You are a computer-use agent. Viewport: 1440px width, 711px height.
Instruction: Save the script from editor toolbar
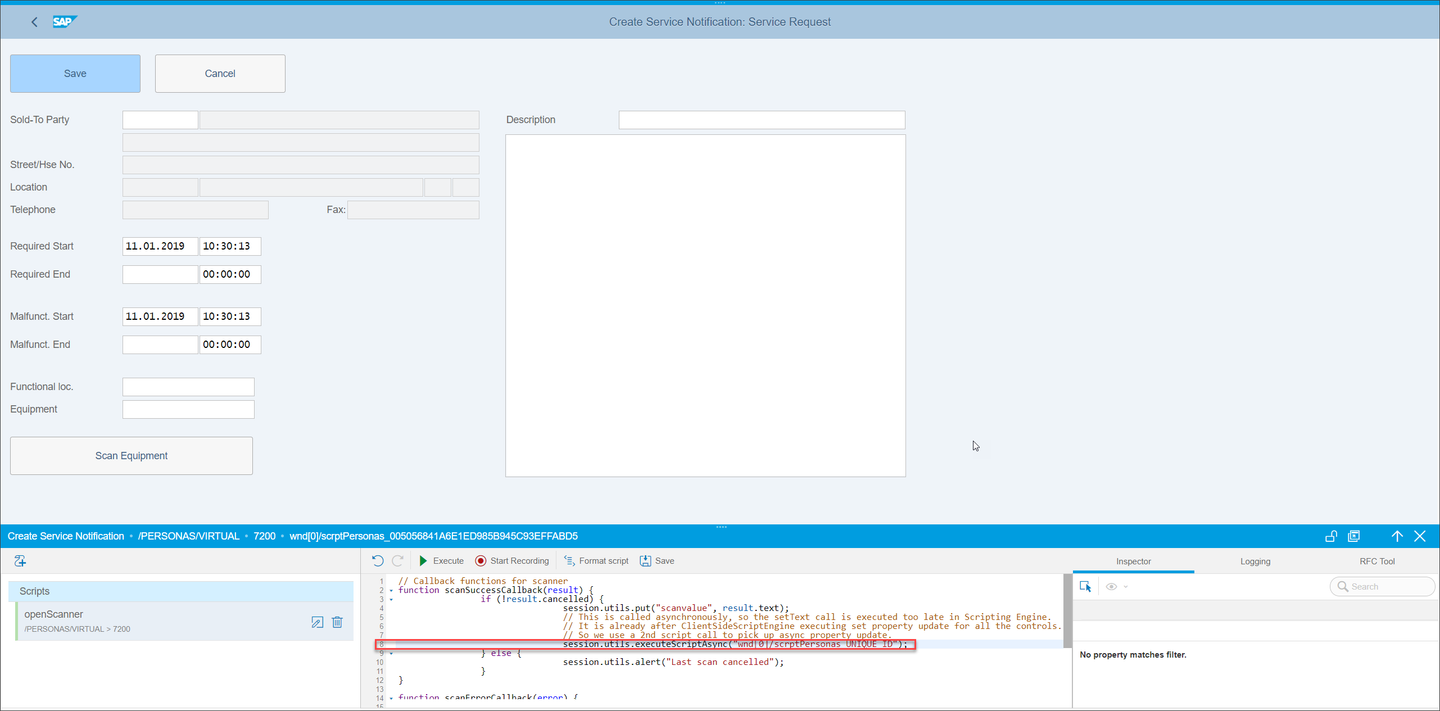657,561
